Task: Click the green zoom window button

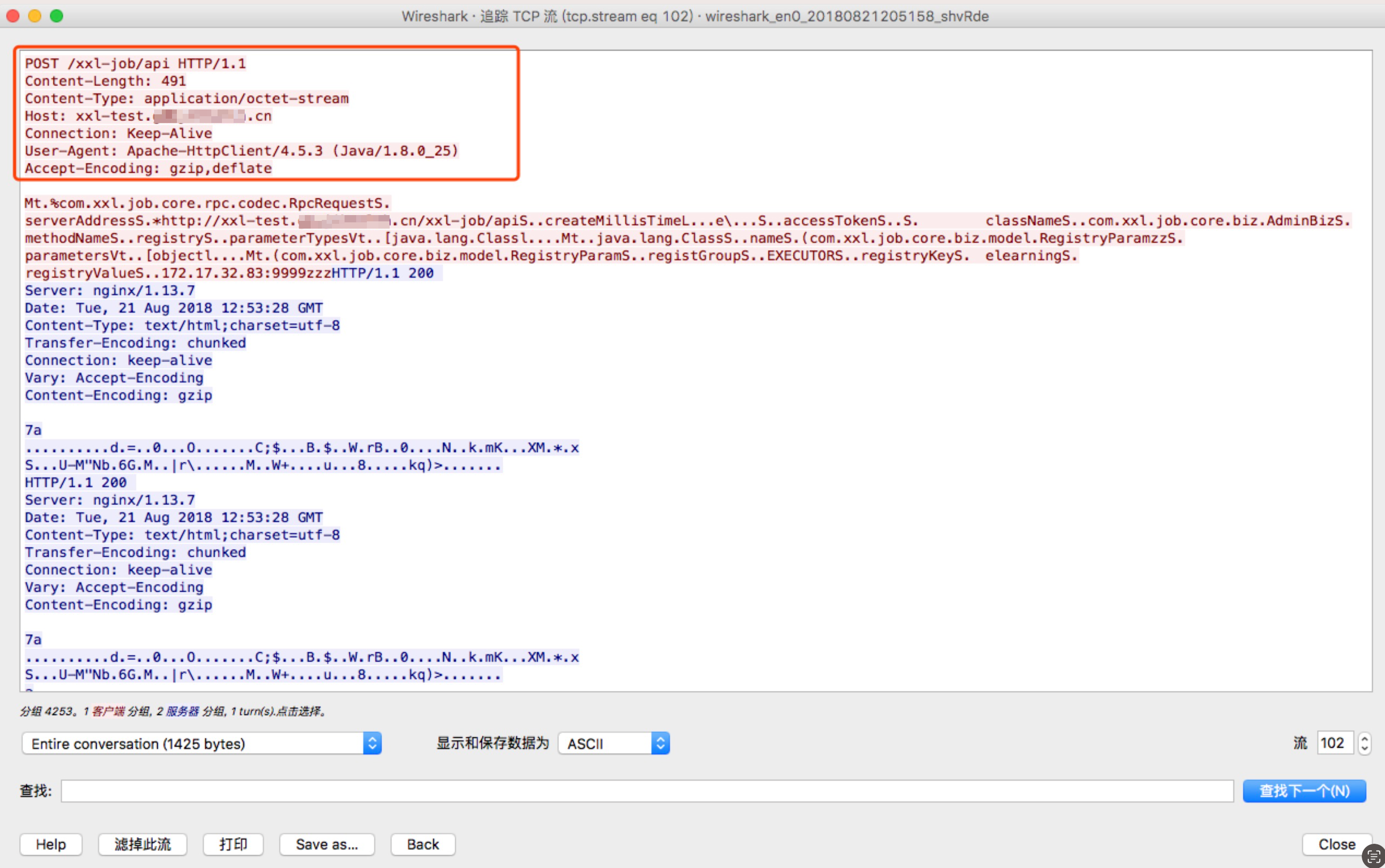Action: click(56, 15)
